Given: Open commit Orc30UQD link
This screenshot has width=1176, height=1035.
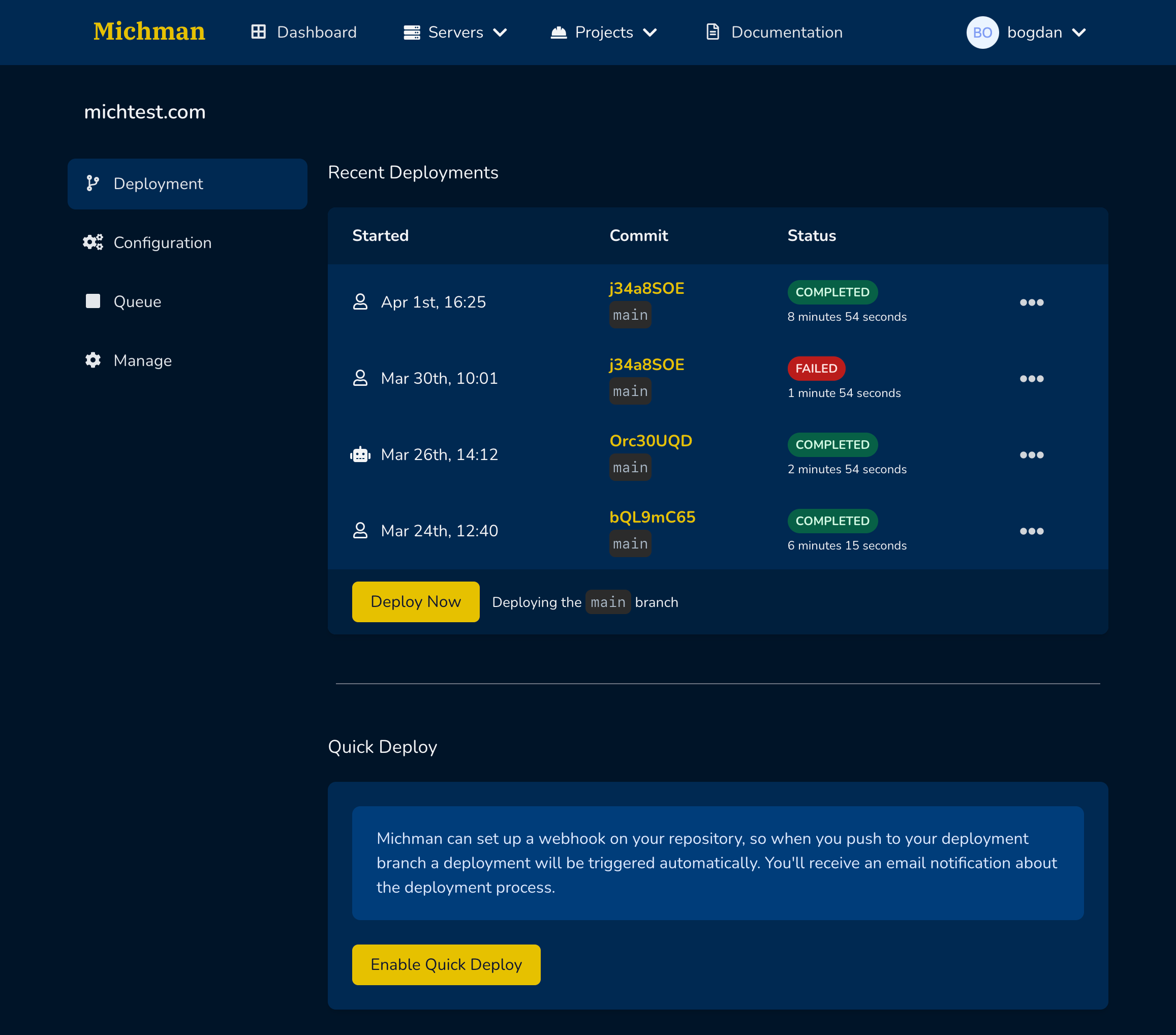Looking at the screenshot, I should point(650,441).
